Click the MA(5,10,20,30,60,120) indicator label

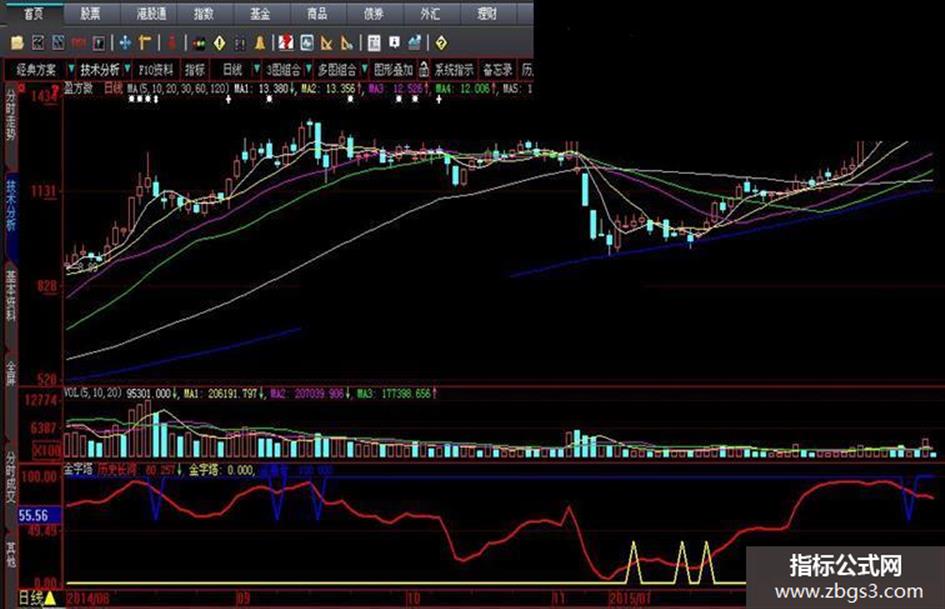click(x=178, y=89)
